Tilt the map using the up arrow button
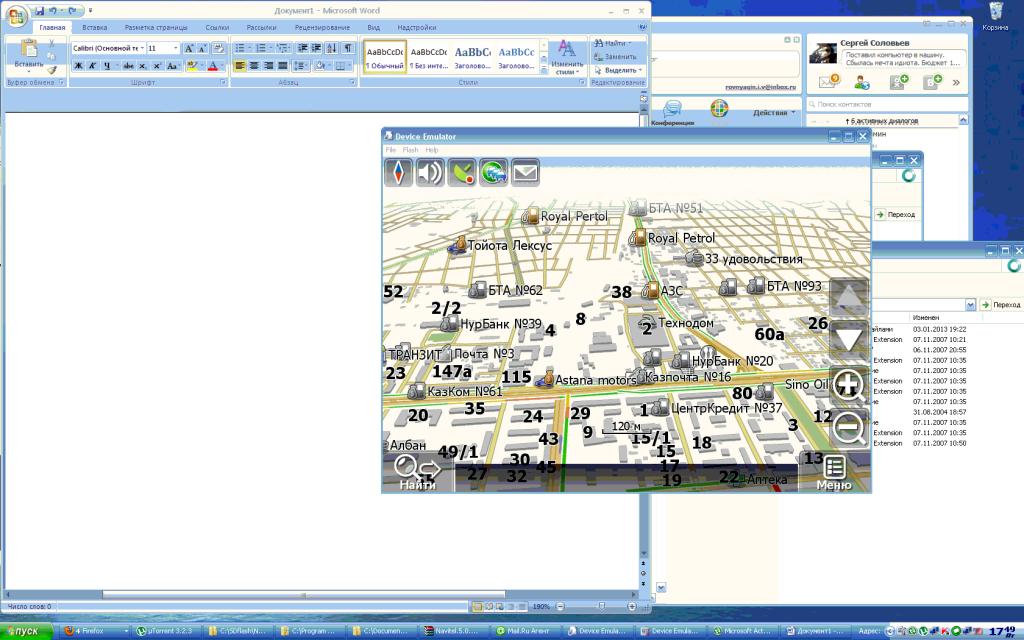The height and width of the screenshot is (640, 1024). pos(849,297)
